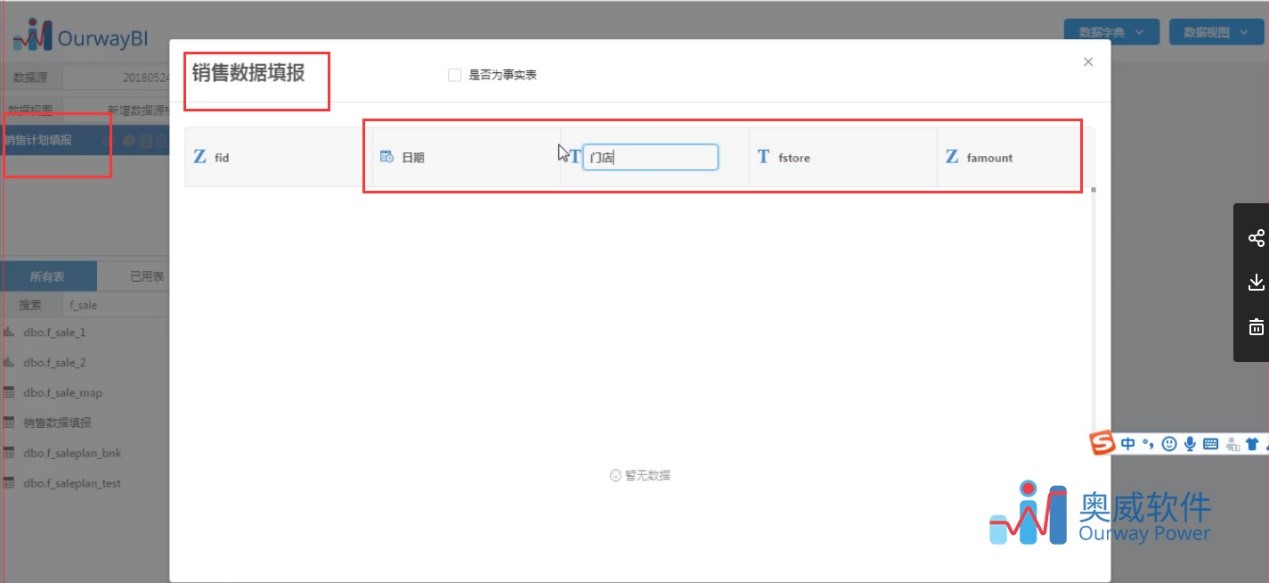The width and height of the screenshot is (1269, 583).
Task: Switch to the 所有表 tab
Action: [48, 276]
